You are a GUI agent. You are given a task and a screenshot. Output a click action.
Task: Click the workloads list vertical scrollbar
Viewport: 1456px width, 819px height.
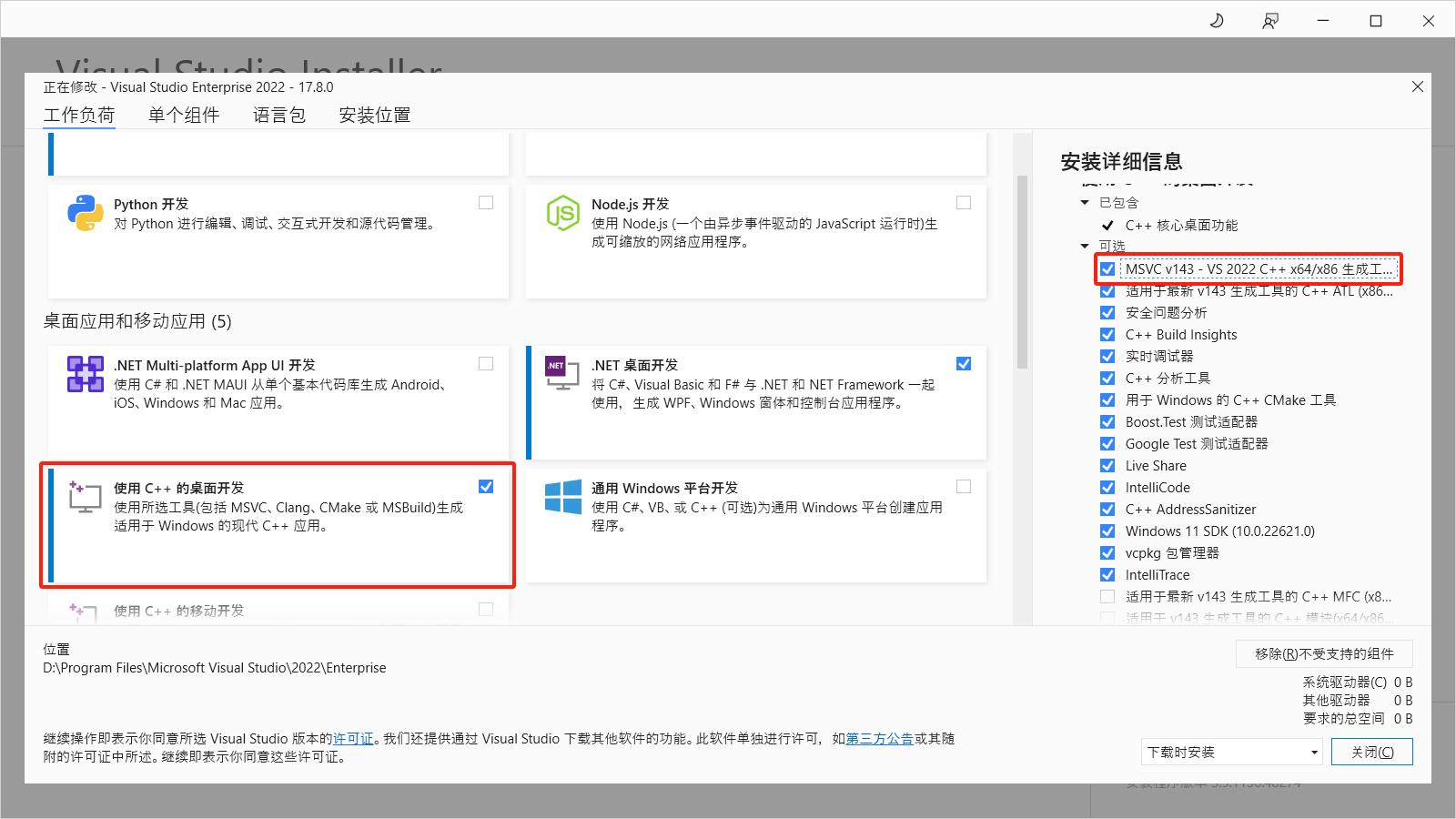coord(1022,273)
